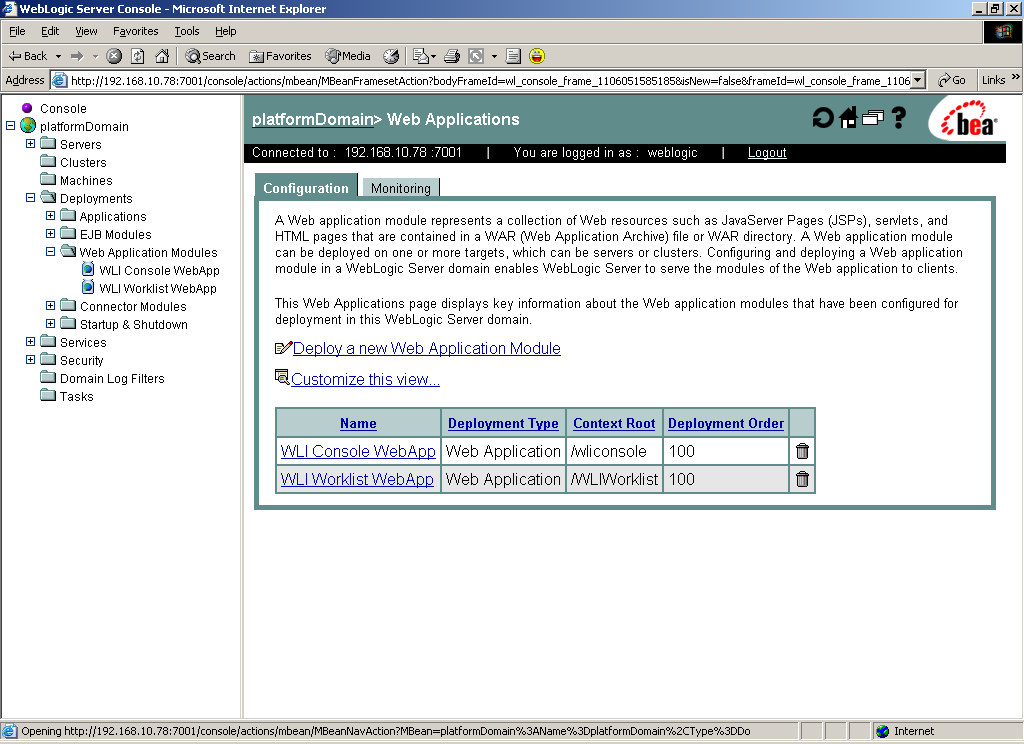Screen dimensions: 1024x744
Task: Click the smiley Messenger toolbar icon
Action: 537,56
